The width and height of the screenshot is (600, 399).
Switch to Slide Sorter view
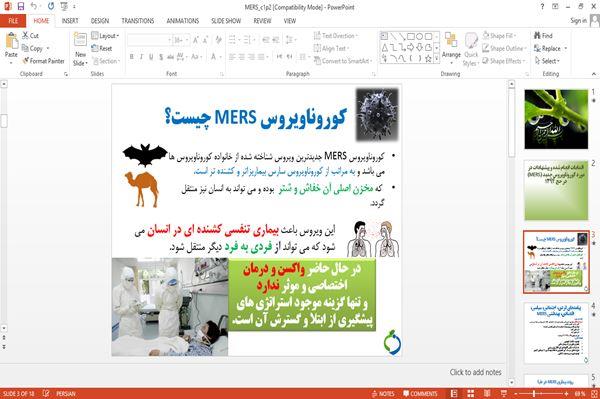[x=471, y=394]
